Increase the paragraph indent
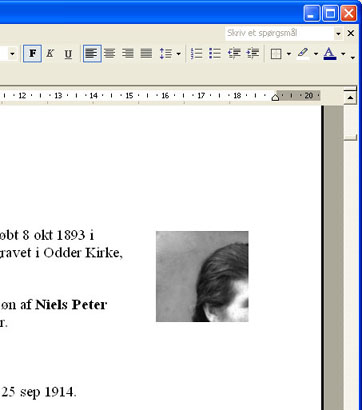 [x=253, y=53]
